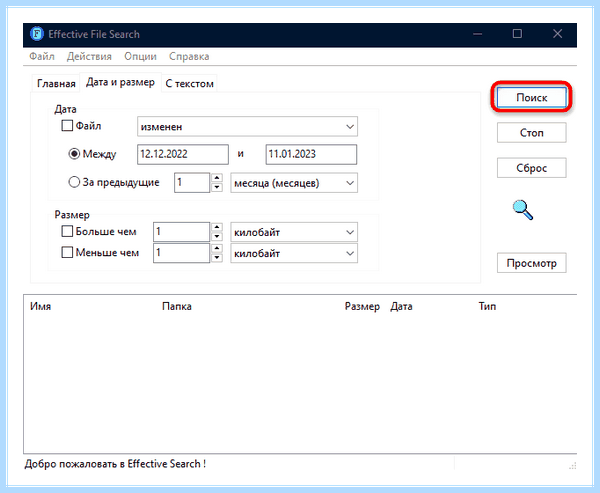Open the Больше чем kilobyte unit dropdown
The image size is (600, 493).
tap(294, 232)
